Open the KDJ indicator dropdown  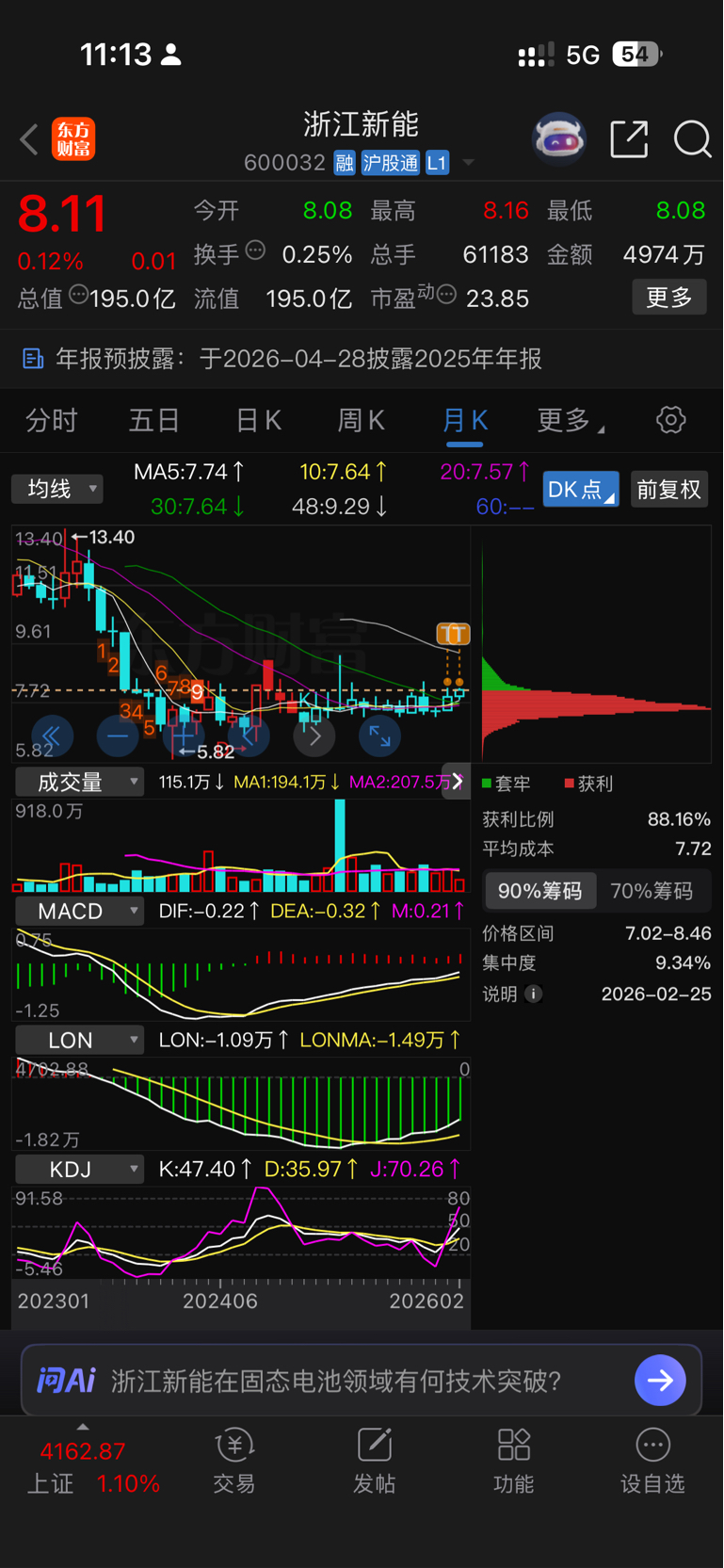(80, 1170)
